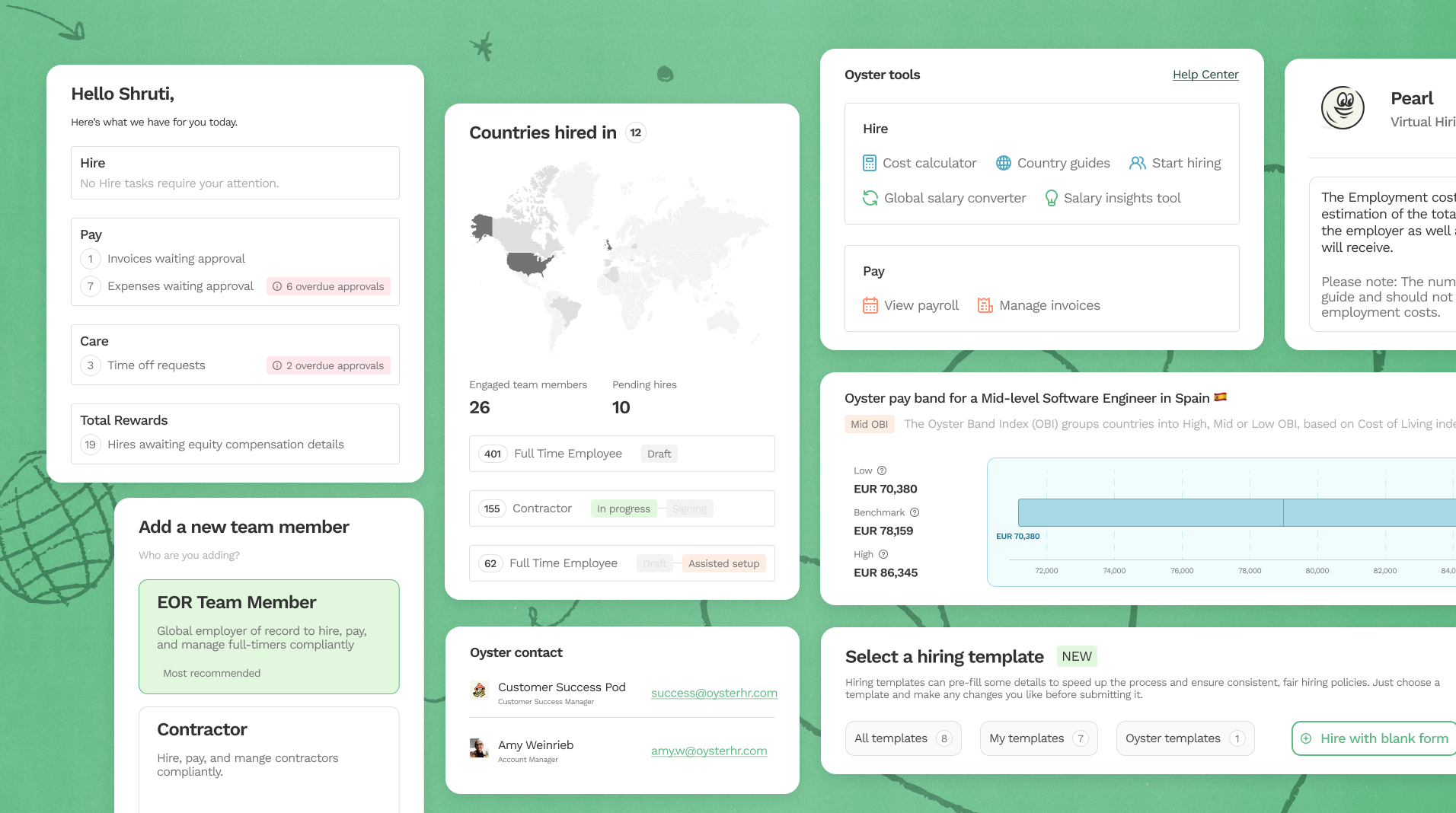
Task: Email amy.w@oysterhr.com
Action: [709, 751]
